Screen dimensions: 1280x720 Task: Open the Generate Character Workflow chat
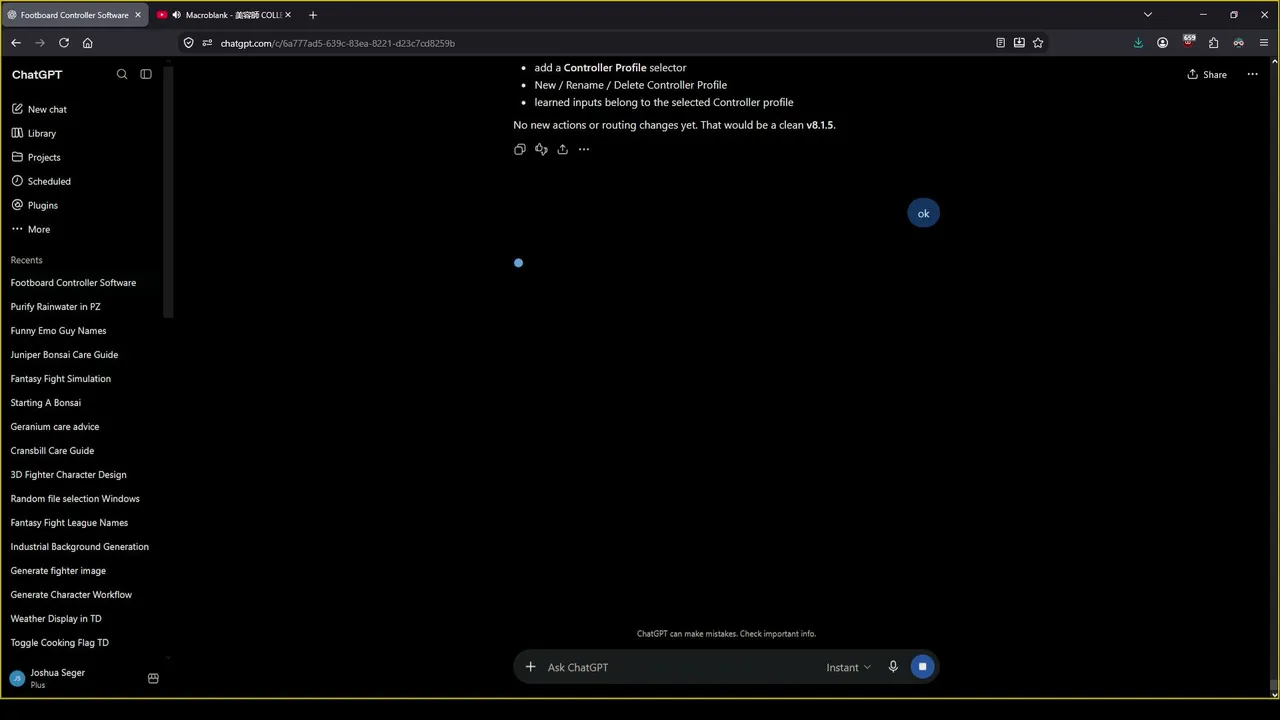71,595
